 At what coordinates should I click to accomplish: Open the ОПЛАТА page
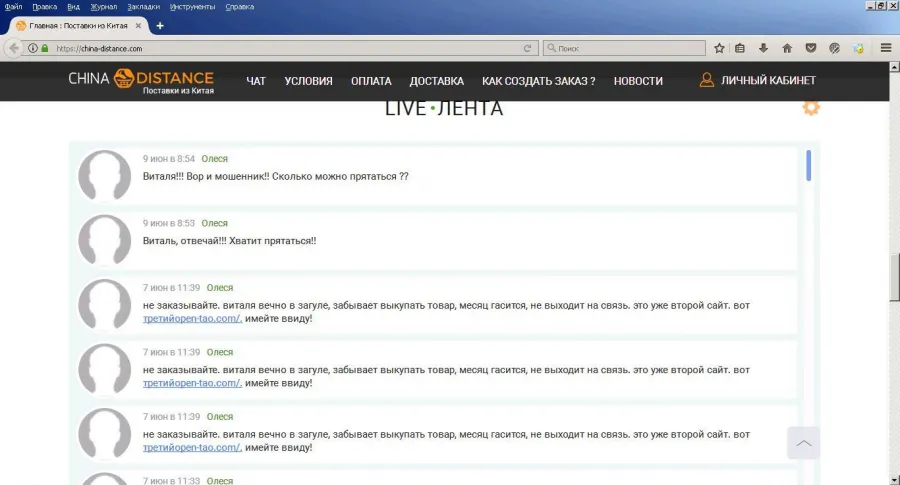[371, 81]
